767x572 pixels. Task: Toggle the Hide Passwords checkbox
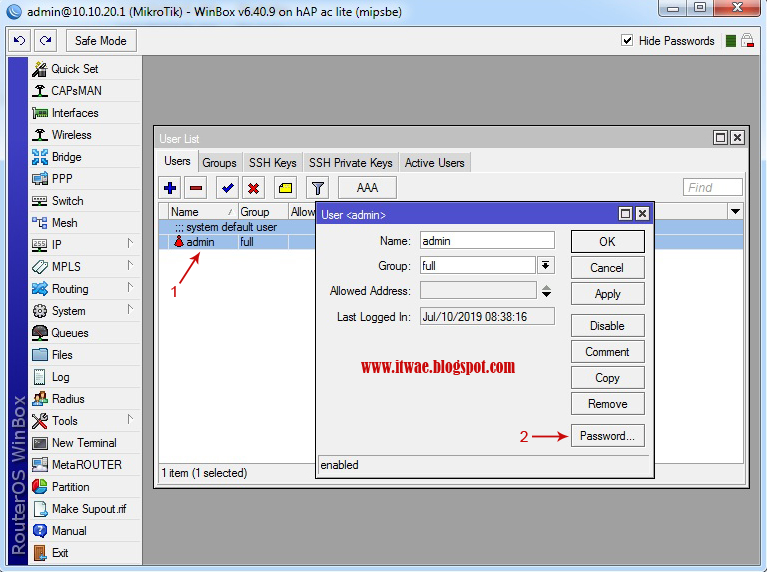[x=627, y=40]
